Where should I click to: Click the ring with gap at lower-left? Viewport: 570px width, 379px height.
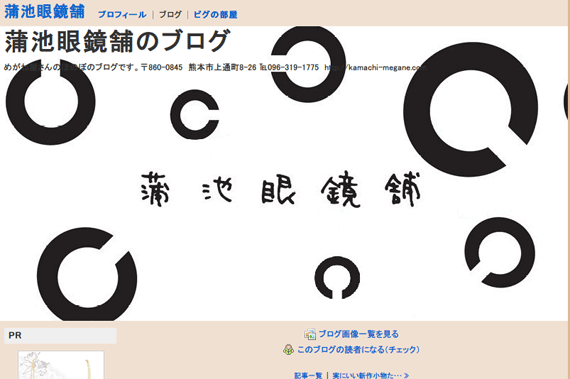[500, 253]
